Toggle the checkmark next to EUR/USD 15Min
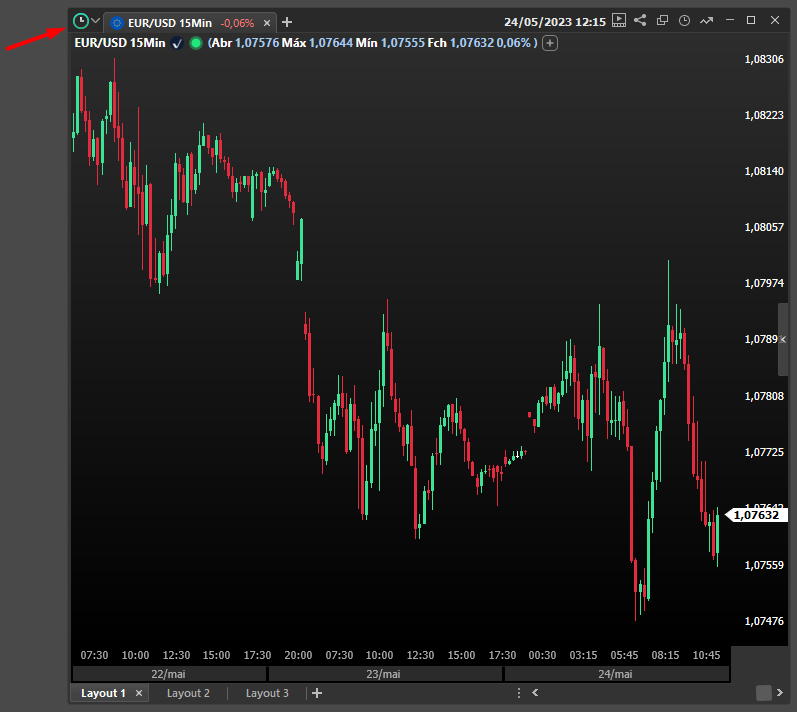Screen dimensions: 797x712 pos(177,43)
